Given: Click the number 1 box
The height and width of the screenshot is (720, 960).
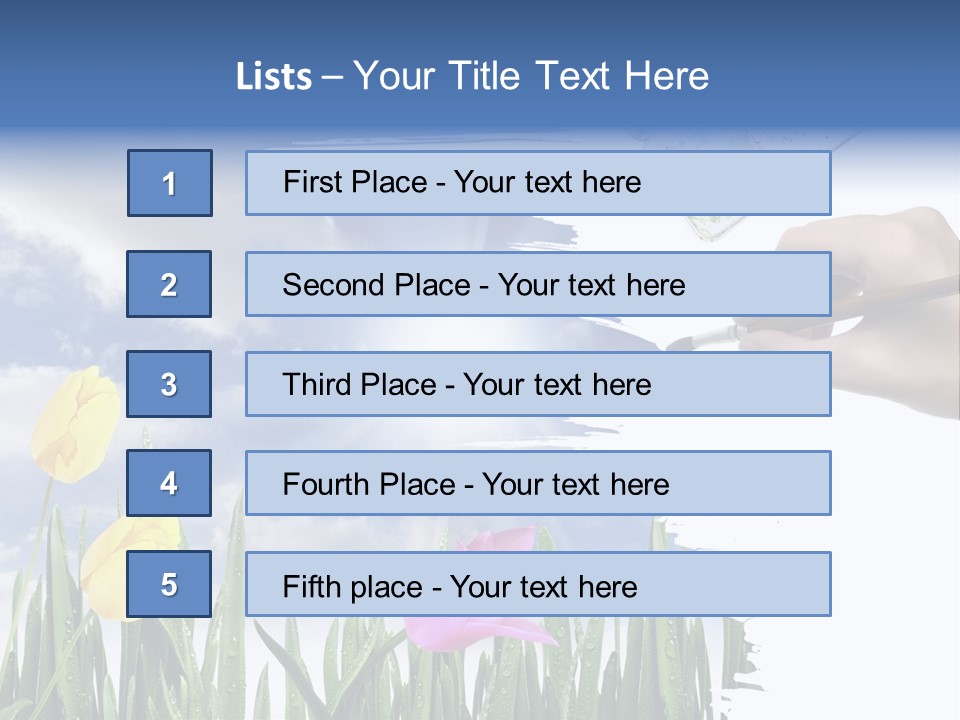Looking at the screenshot, I should (x=170, y=183).
